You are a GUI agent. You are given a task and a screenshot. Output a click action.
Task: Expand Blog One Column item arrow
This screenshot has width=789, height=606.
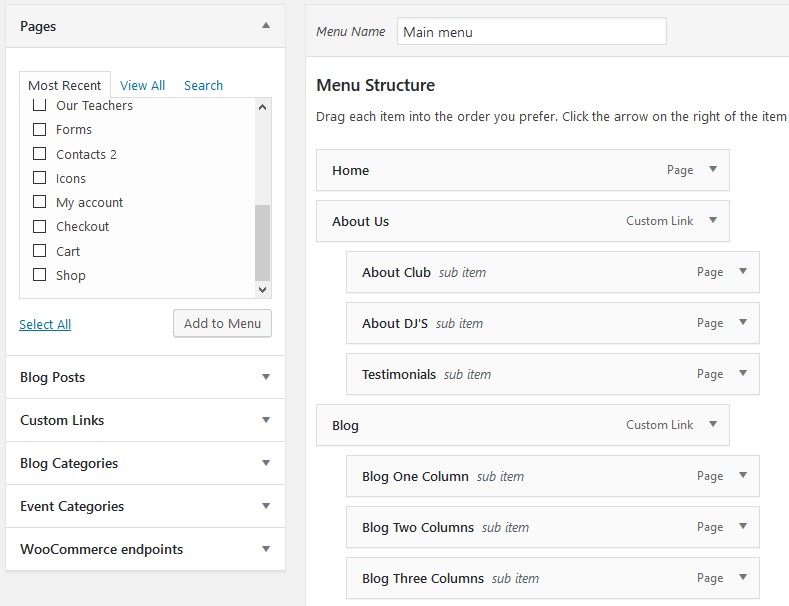pos(743,476)
